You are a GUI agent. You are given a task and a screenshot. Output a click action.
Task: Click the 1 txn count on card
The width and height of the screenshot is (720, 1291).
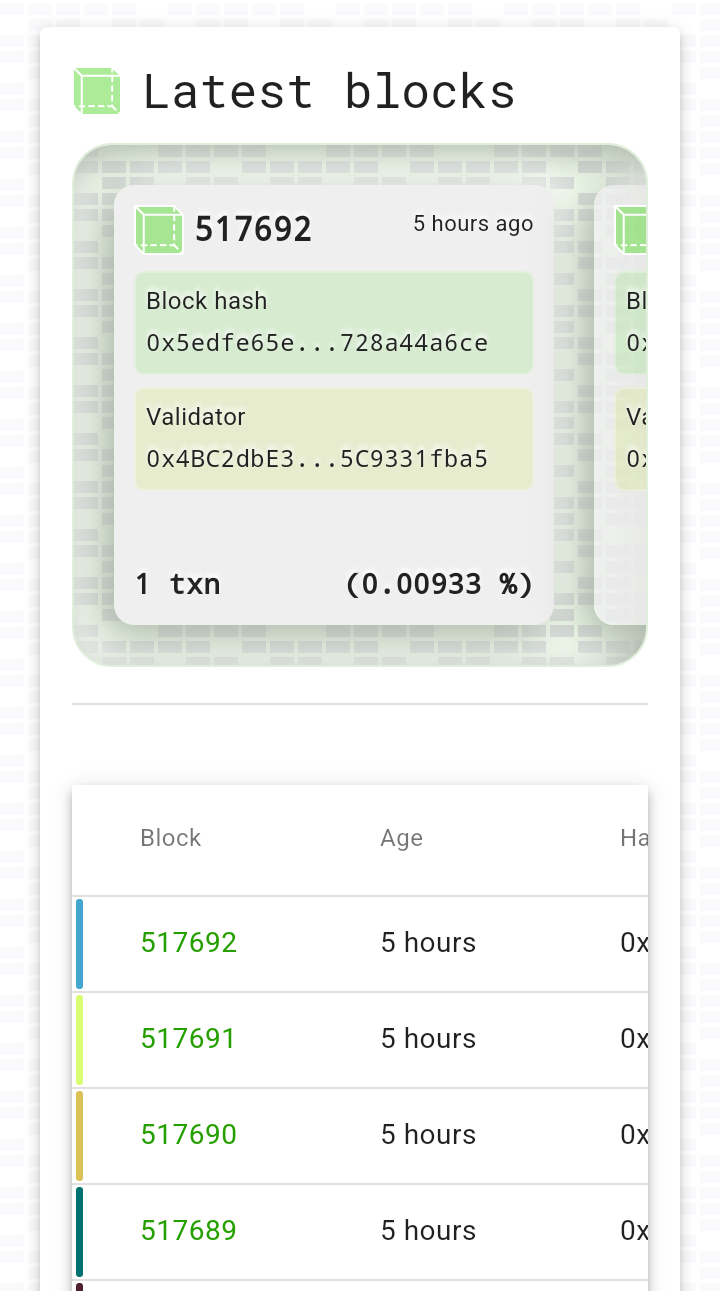pyautogui.click(x=178, y=584)
